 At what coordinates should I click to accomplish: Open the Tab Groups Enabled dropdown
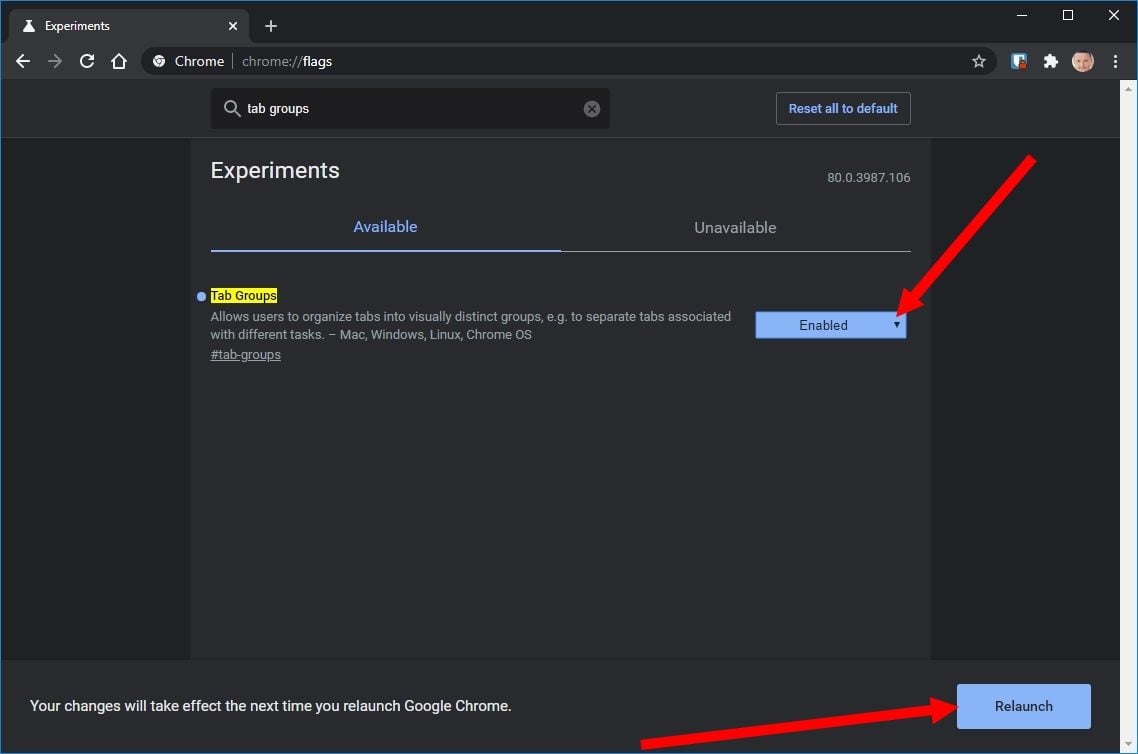point(830,325)
